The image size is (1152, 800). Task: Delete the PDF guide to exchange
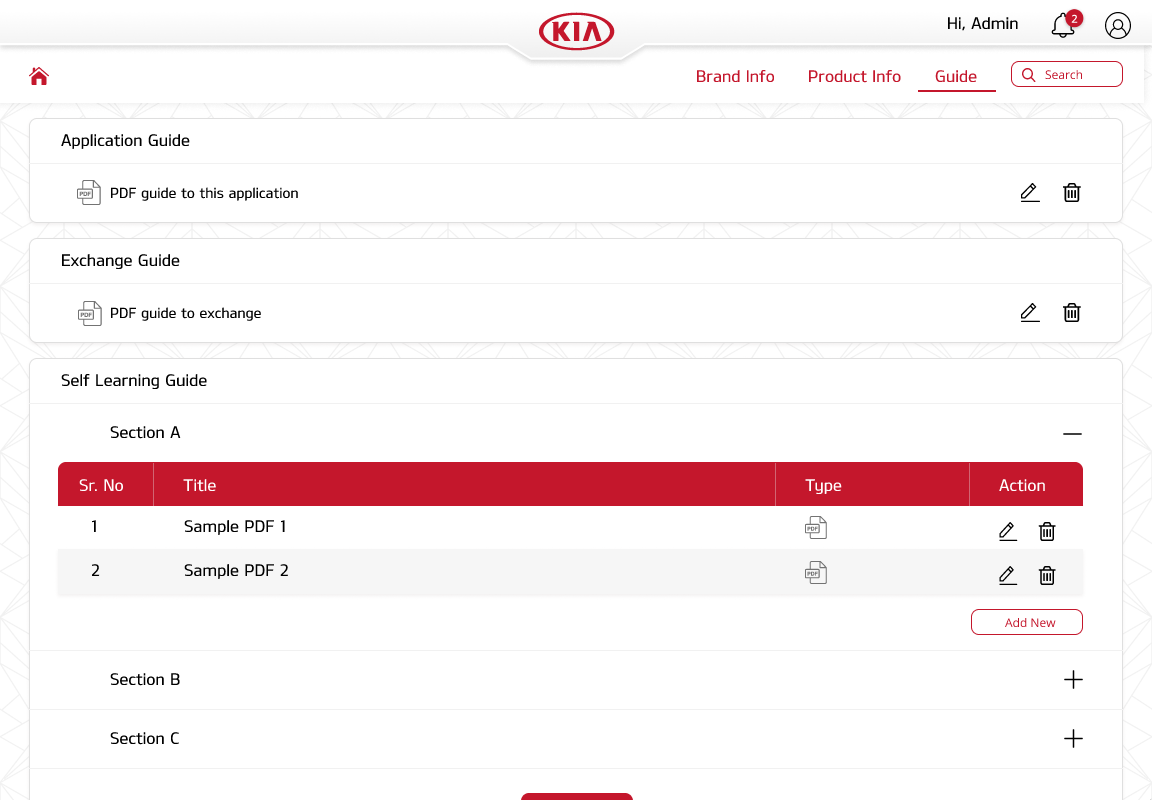pyautogui.click(x=1071, y=313)
